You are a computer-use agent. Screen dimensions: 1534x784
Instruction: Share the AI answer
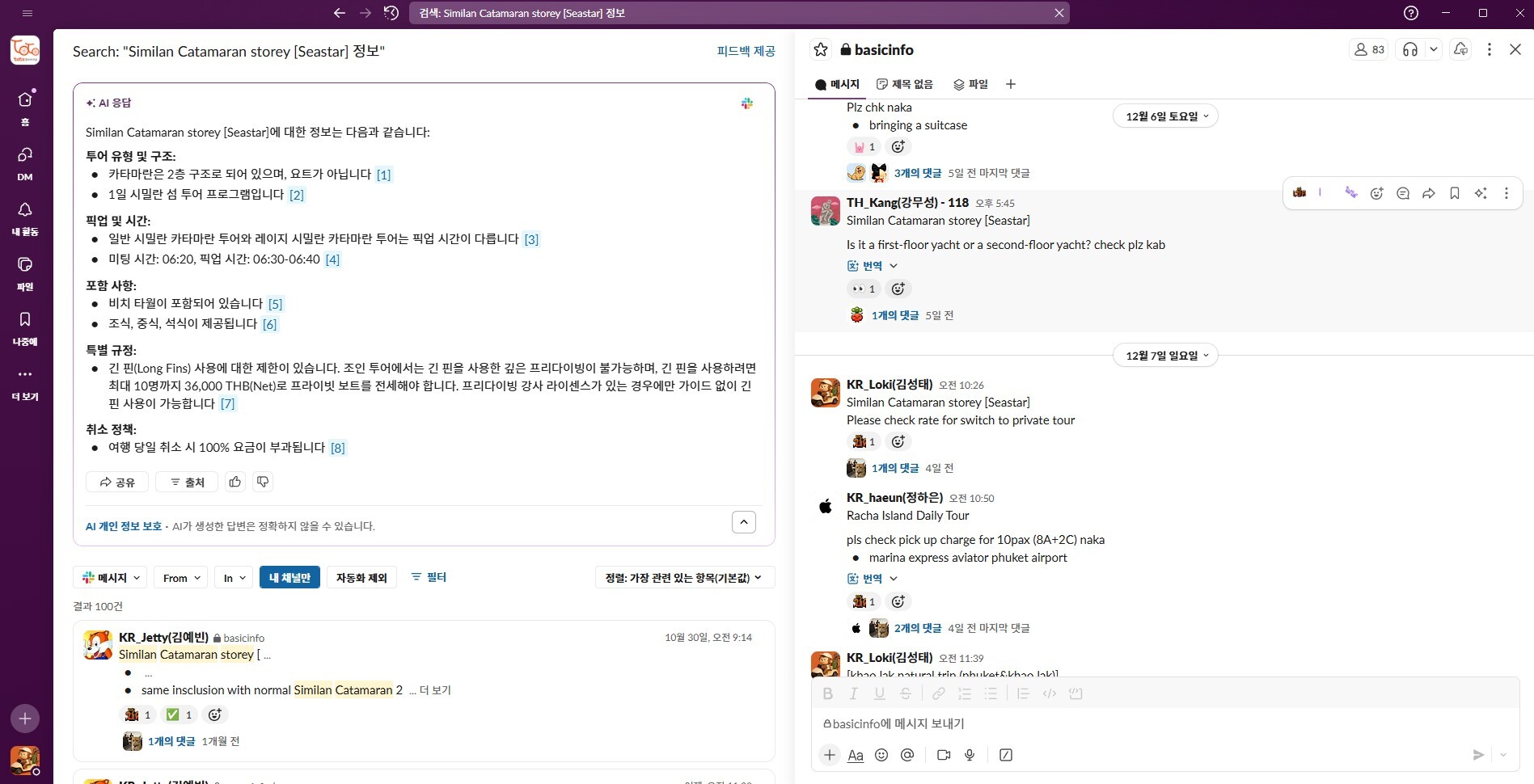(117, 482)
